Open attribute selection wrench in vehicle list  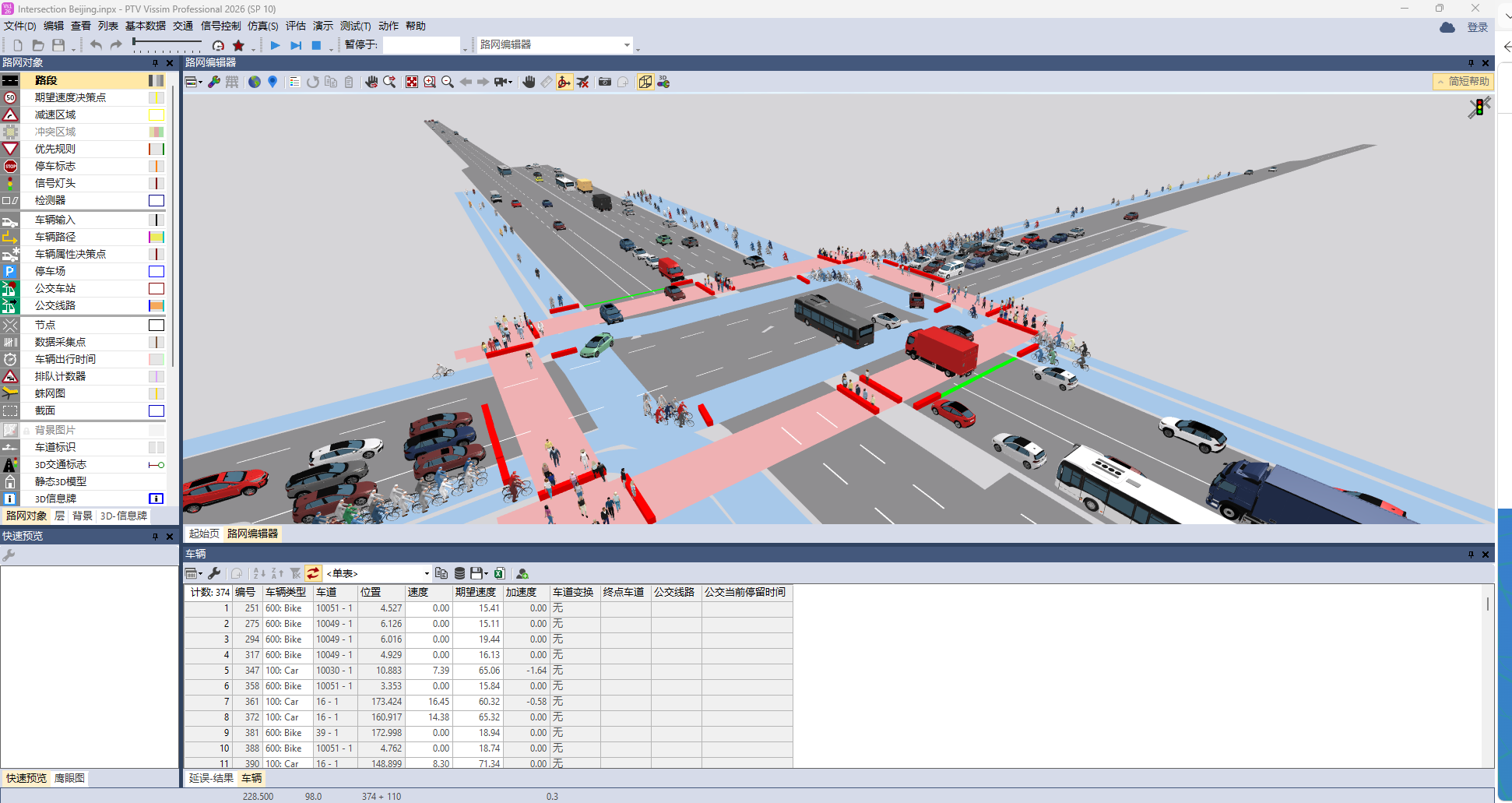[214, 573]
